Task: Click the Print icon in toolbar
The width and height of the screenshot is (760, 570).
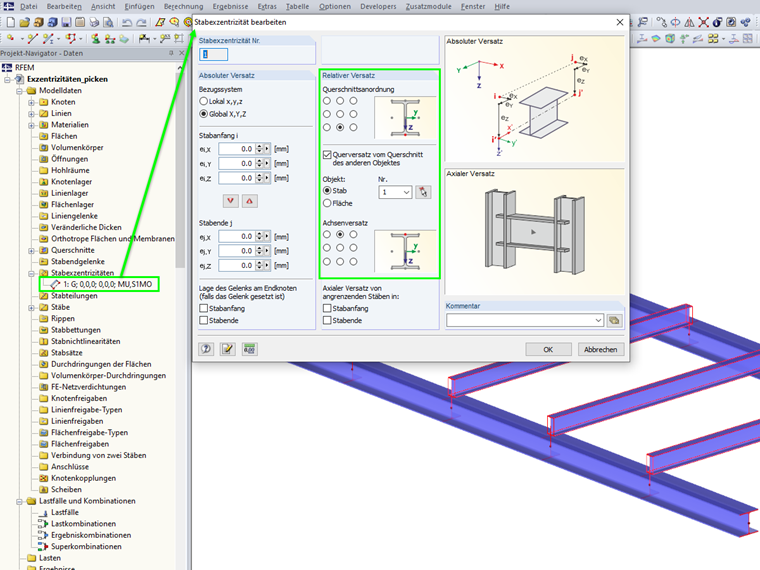Action: (x=94, y=22)
